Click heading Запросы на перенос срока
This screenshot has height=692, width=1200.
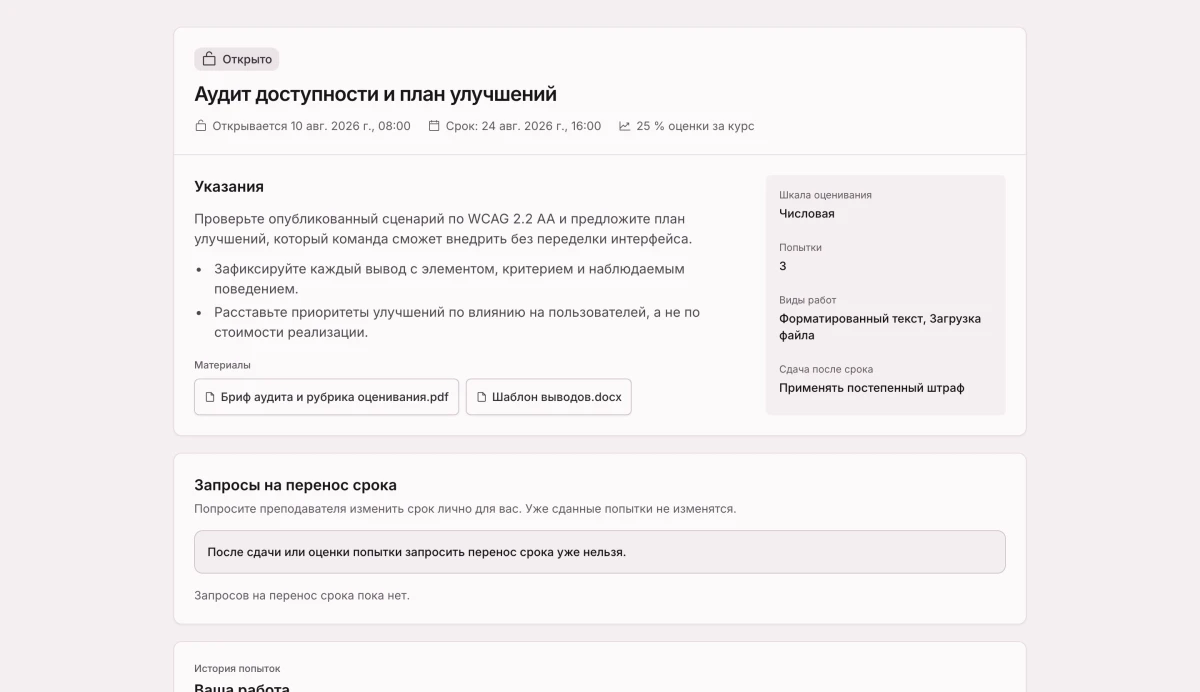295,485
